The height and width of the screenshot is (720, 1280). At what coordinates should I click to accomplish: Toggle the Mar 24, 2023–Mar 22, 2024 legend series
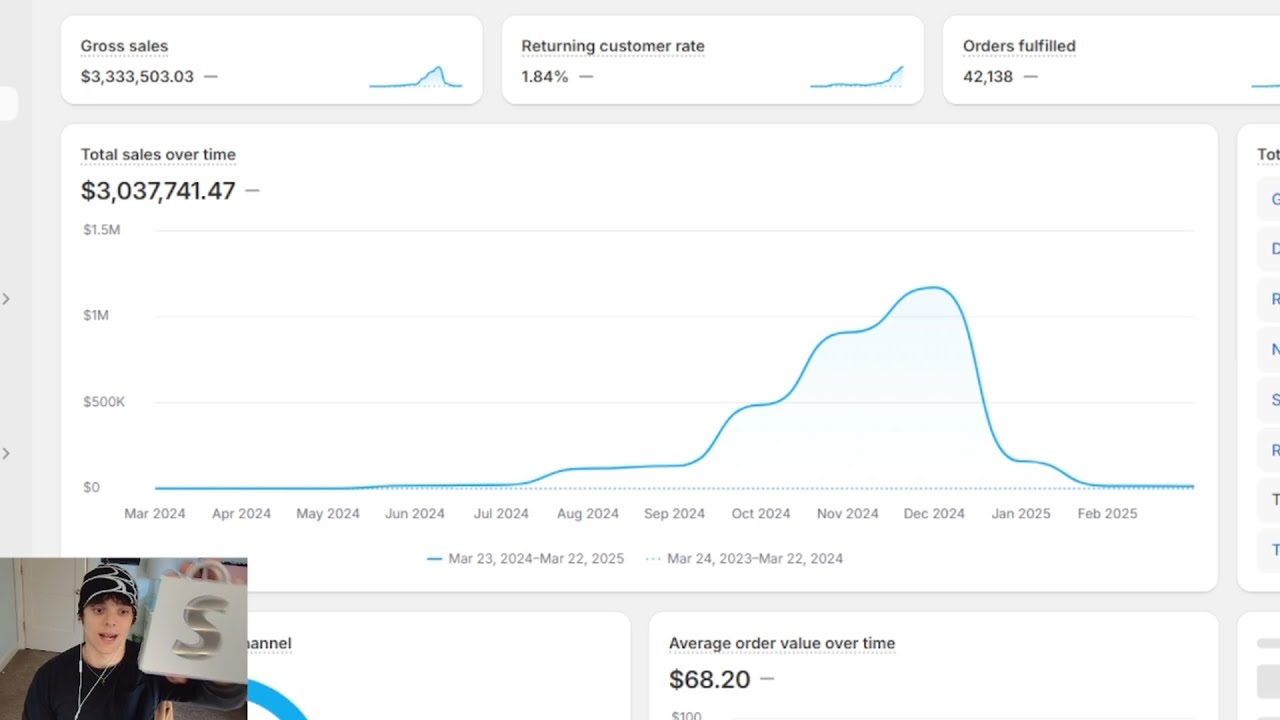(x=744, y=558)
